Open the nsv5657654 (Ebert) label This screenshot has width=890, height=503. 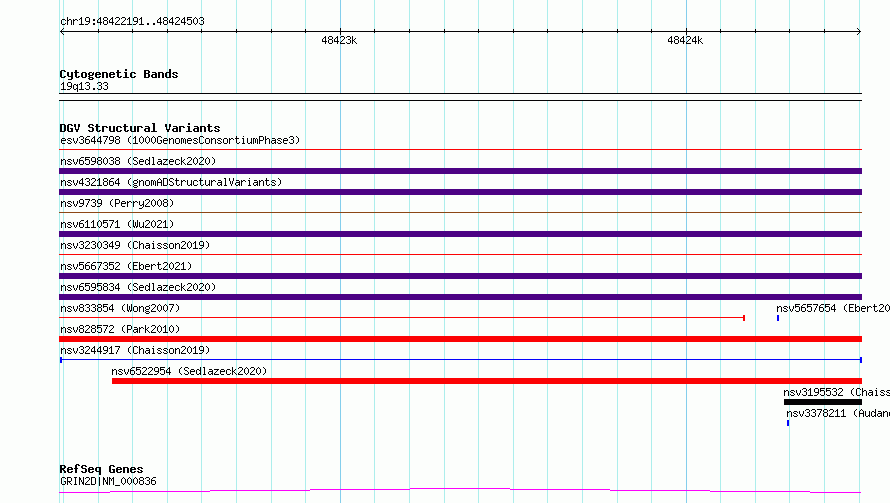[x=833, y=308]
